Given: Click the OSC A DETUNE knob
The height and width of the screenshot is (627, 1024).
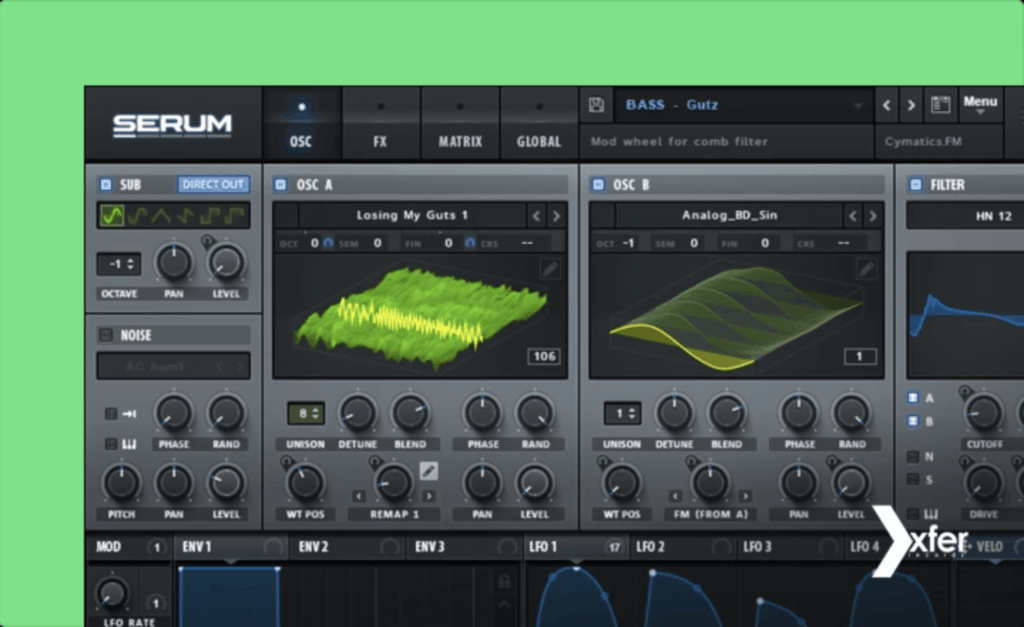Looking at the screenshot, I should click(357, 413).
